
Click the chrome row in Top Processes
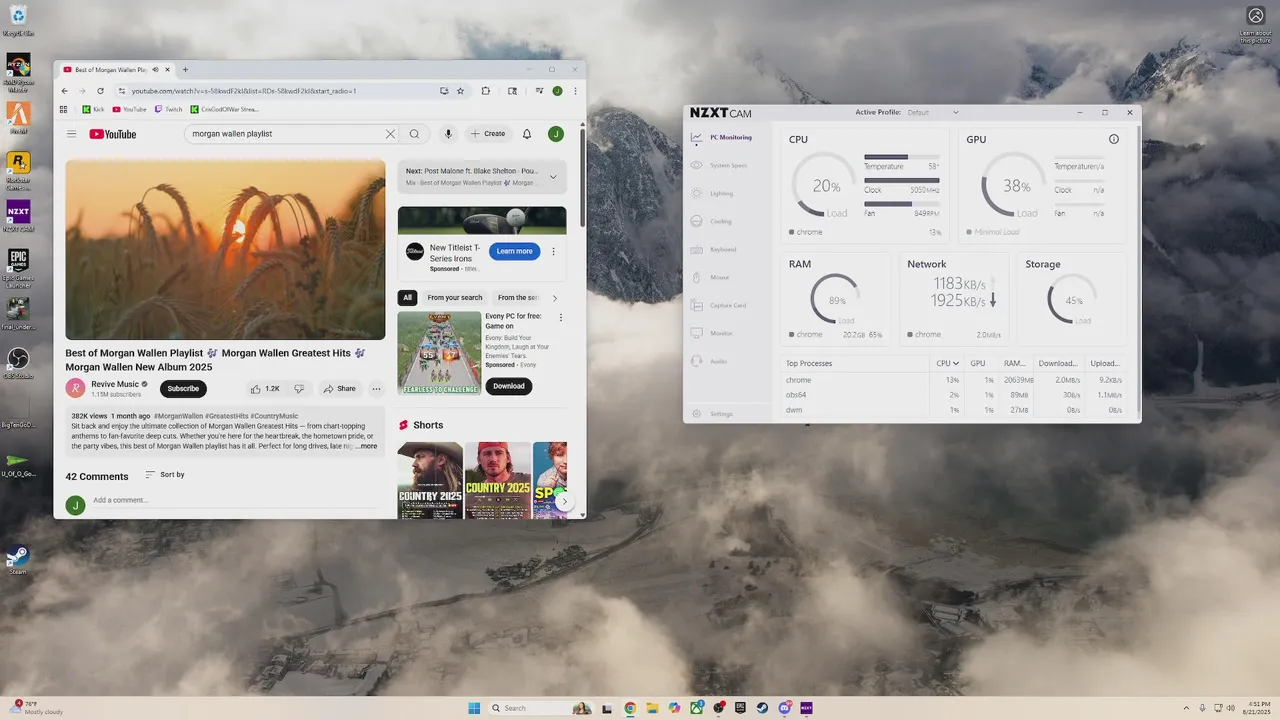[955, 380]
